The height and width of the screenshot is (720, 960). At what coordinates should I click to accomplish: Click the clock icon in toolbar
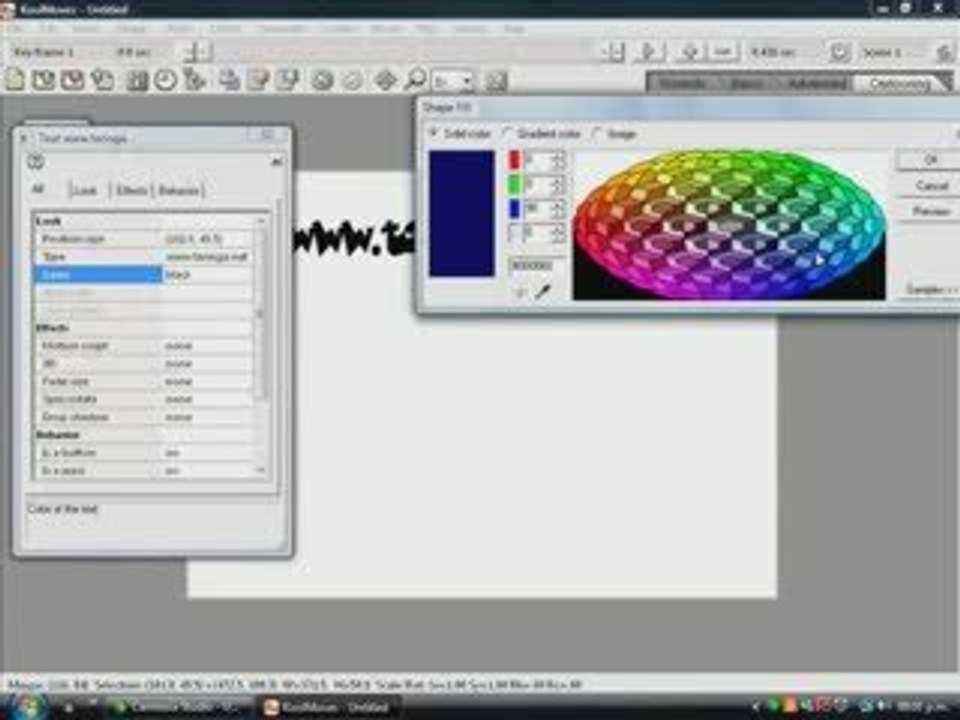165,80
